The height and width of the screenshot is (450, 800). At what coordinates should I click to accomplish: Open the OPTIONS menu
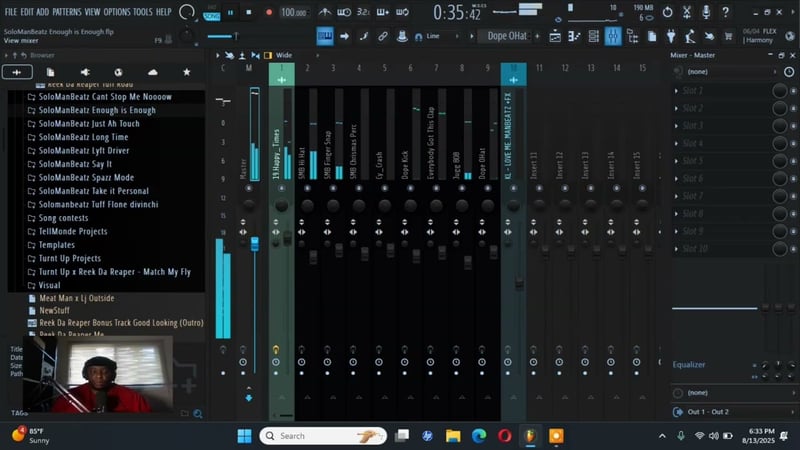(117, 12)
